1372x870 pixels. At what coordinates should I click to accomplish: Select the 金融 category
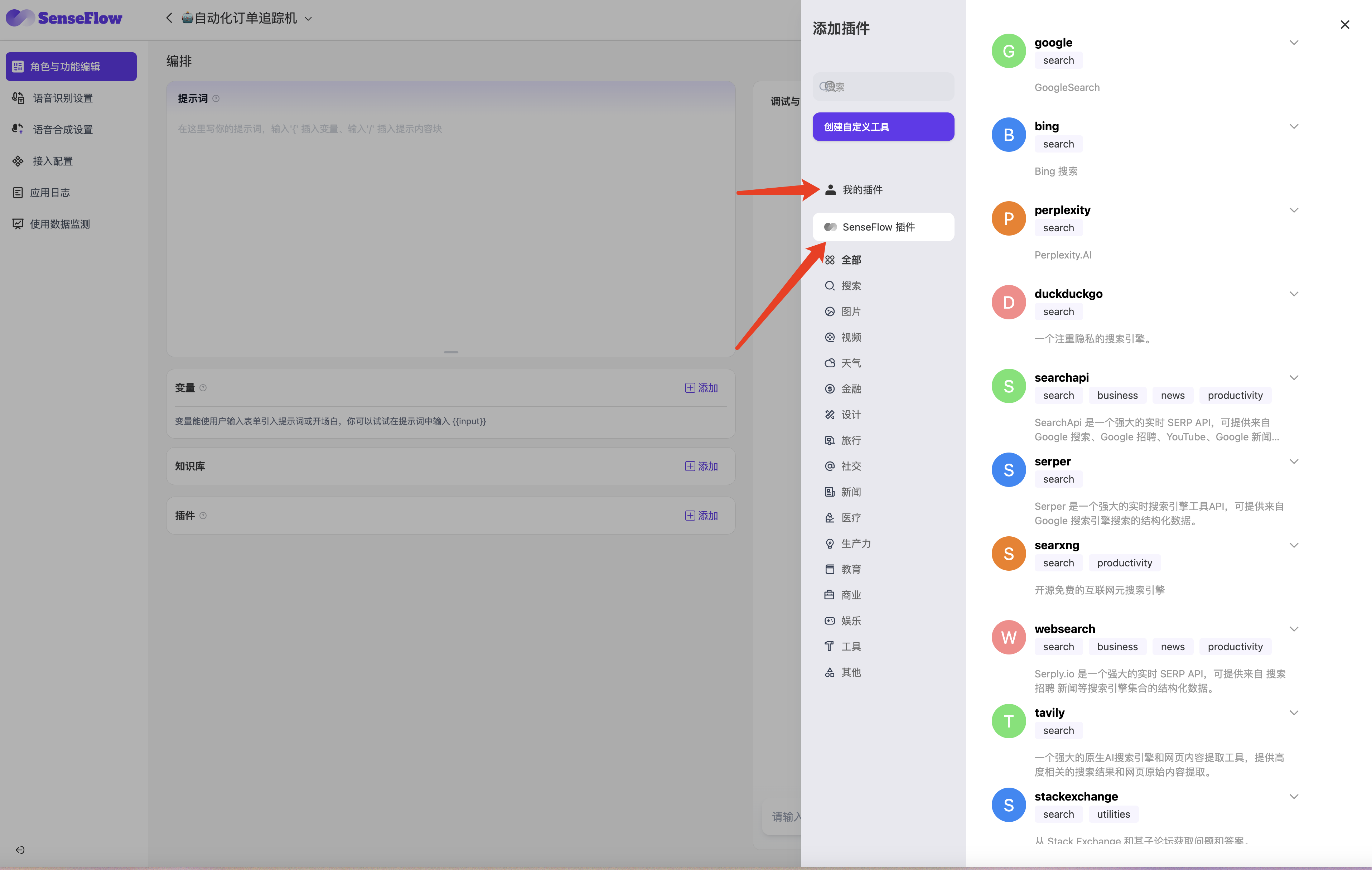843,388
